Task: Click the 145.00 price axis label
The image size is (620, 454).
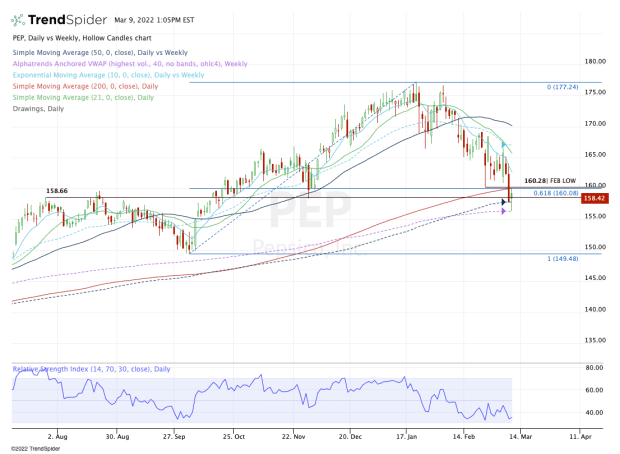Action: (x=595, y=278)
